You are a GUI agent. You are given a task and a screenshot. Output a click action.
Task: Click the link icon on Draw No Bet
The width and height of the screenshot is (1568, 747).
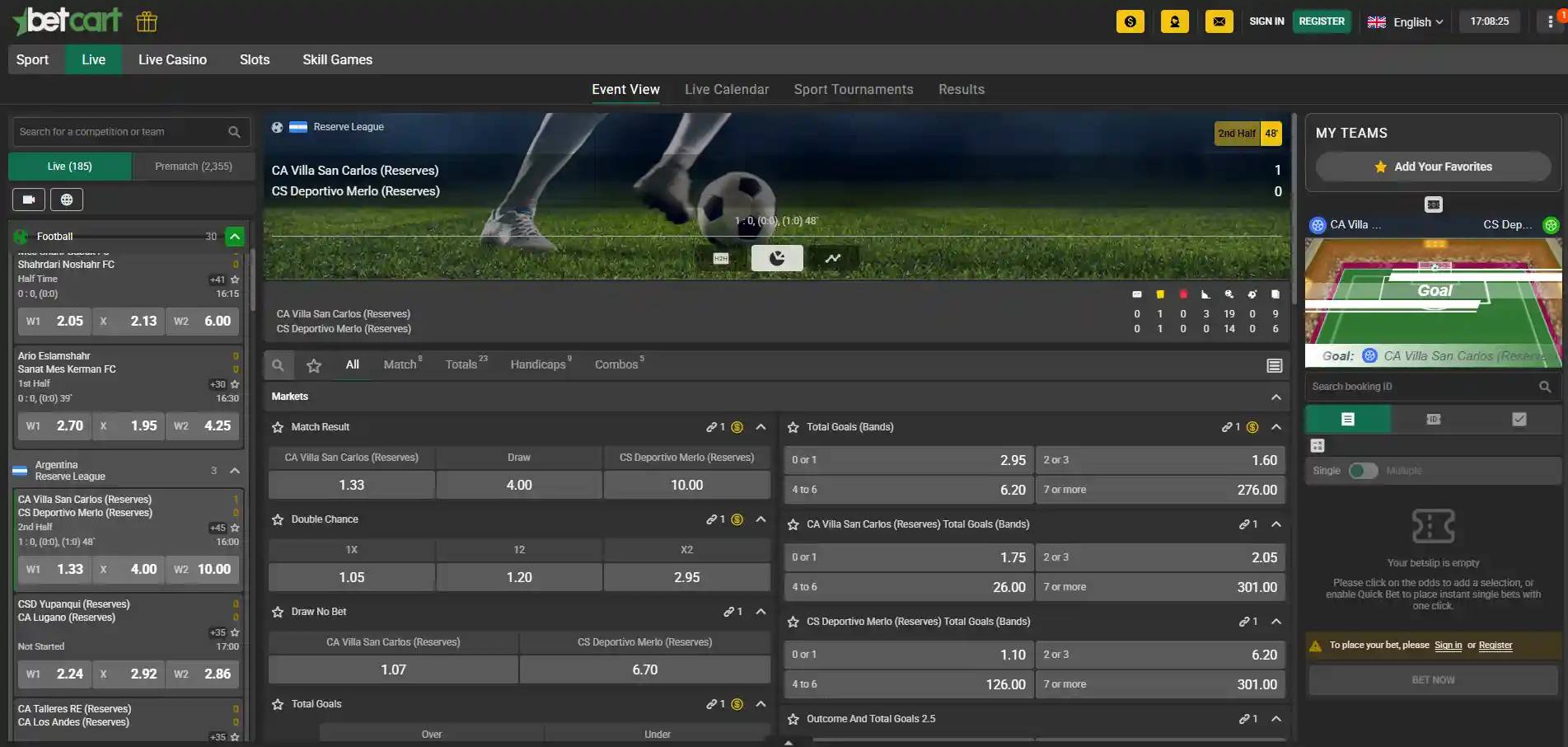[729, 612]
